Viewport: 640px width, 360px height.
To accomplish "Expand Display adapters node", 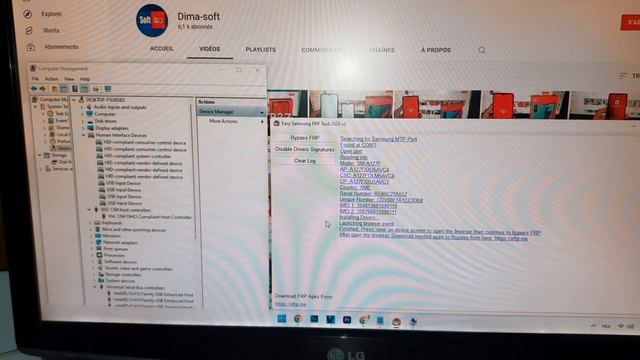I will 83,128.
